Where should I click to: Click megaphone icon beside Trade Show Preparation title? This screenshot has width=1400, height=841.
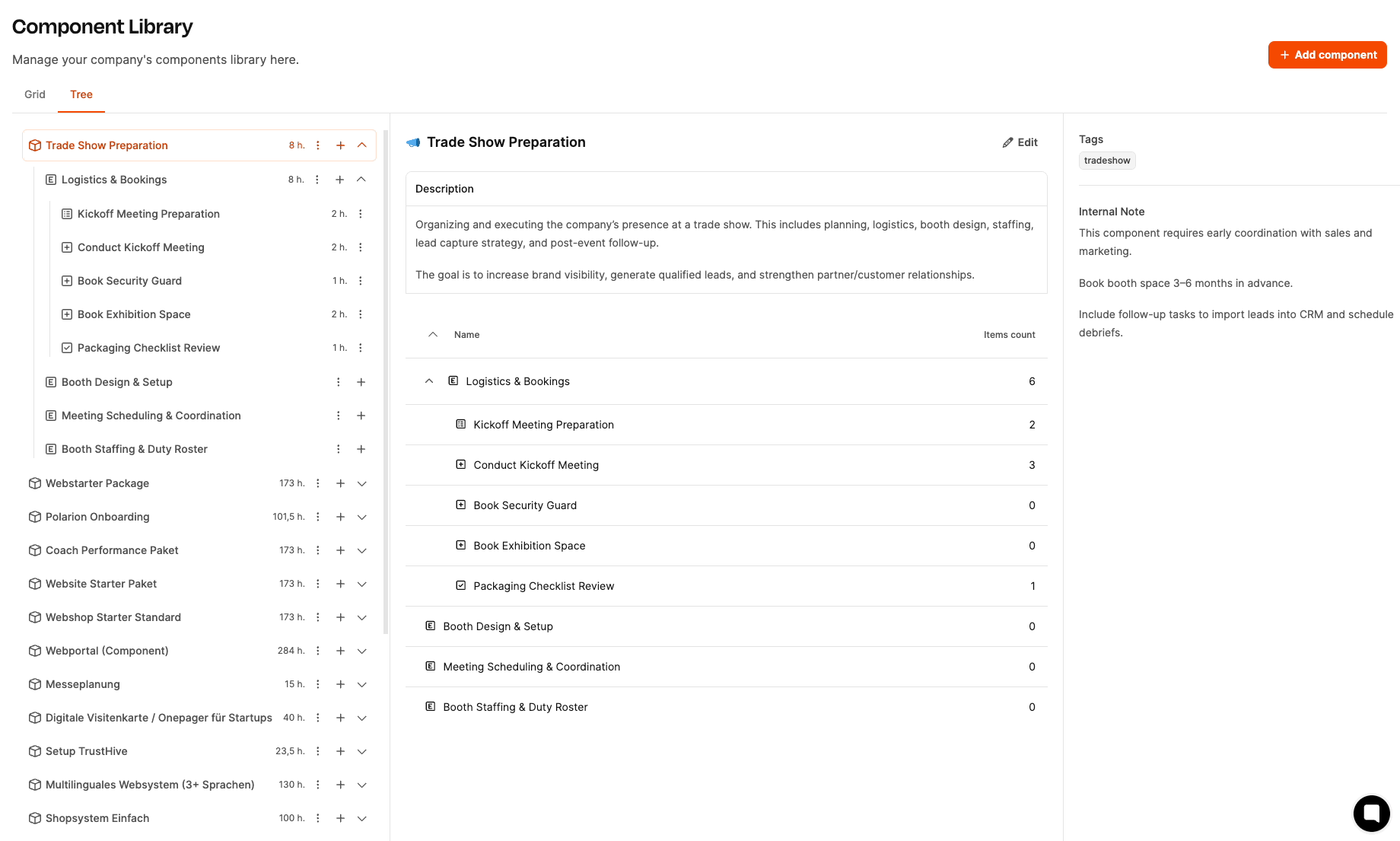click(413, 142)
